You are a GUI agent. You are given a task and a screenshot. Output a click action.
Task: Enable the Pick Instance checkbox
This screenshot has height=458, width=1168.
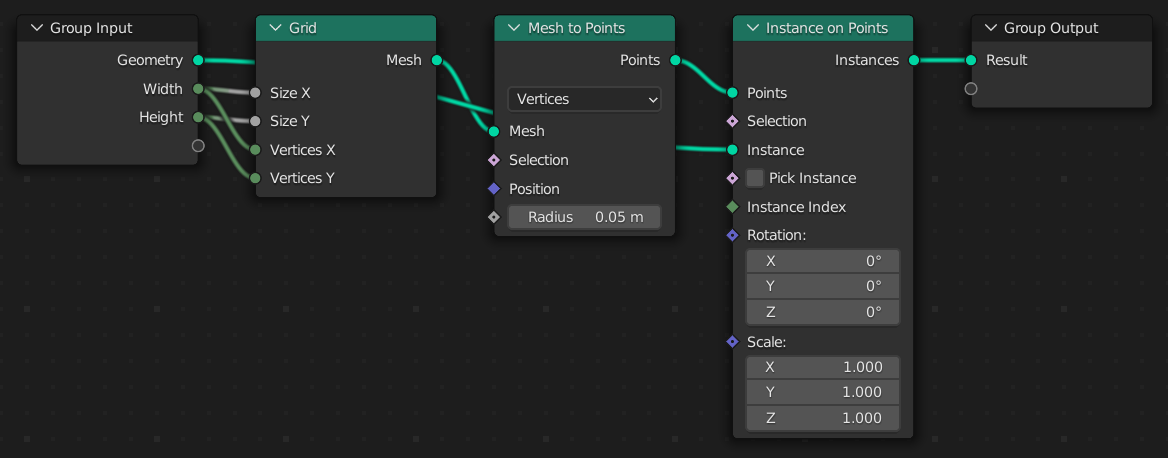coord(755,178)
